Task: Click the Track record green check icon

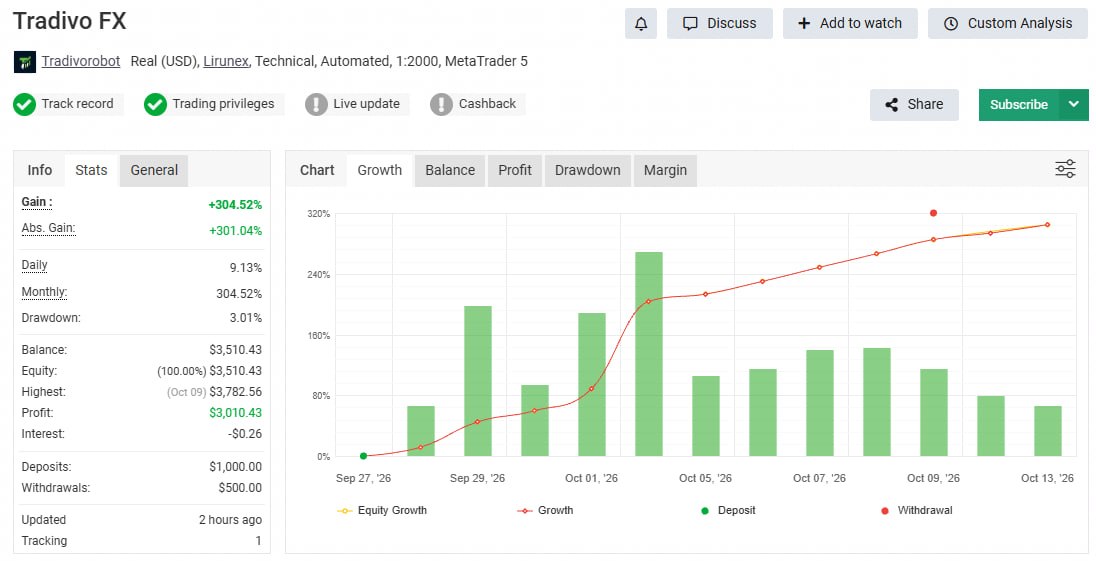Action: [x=24, y=105]
